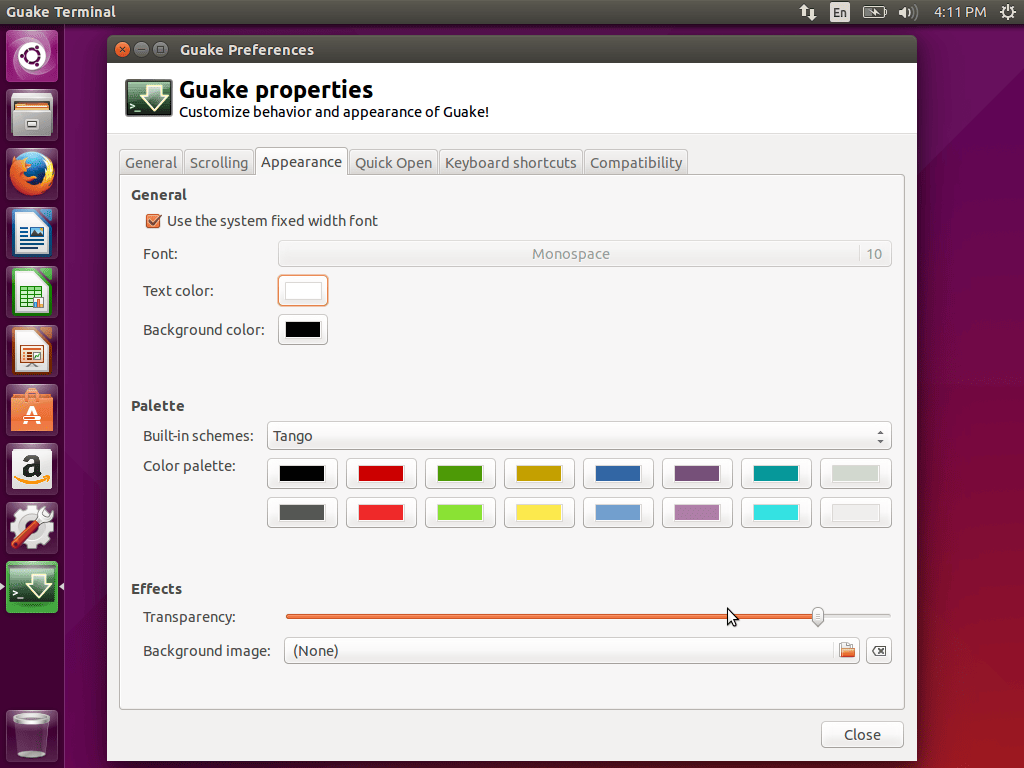1024x768 pixels.
Task: Pick the red color in the top palette row
Action: click(381, 474)
